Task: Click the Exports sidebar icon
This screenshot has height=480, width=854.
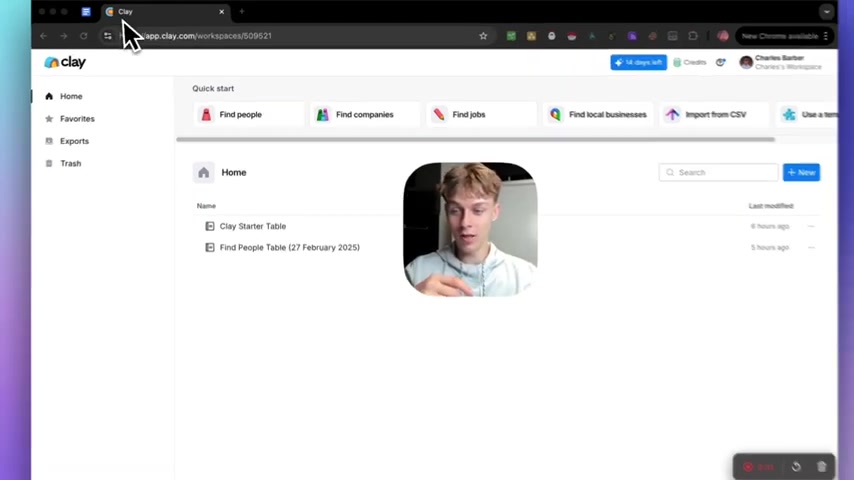Action: [49, 141]
